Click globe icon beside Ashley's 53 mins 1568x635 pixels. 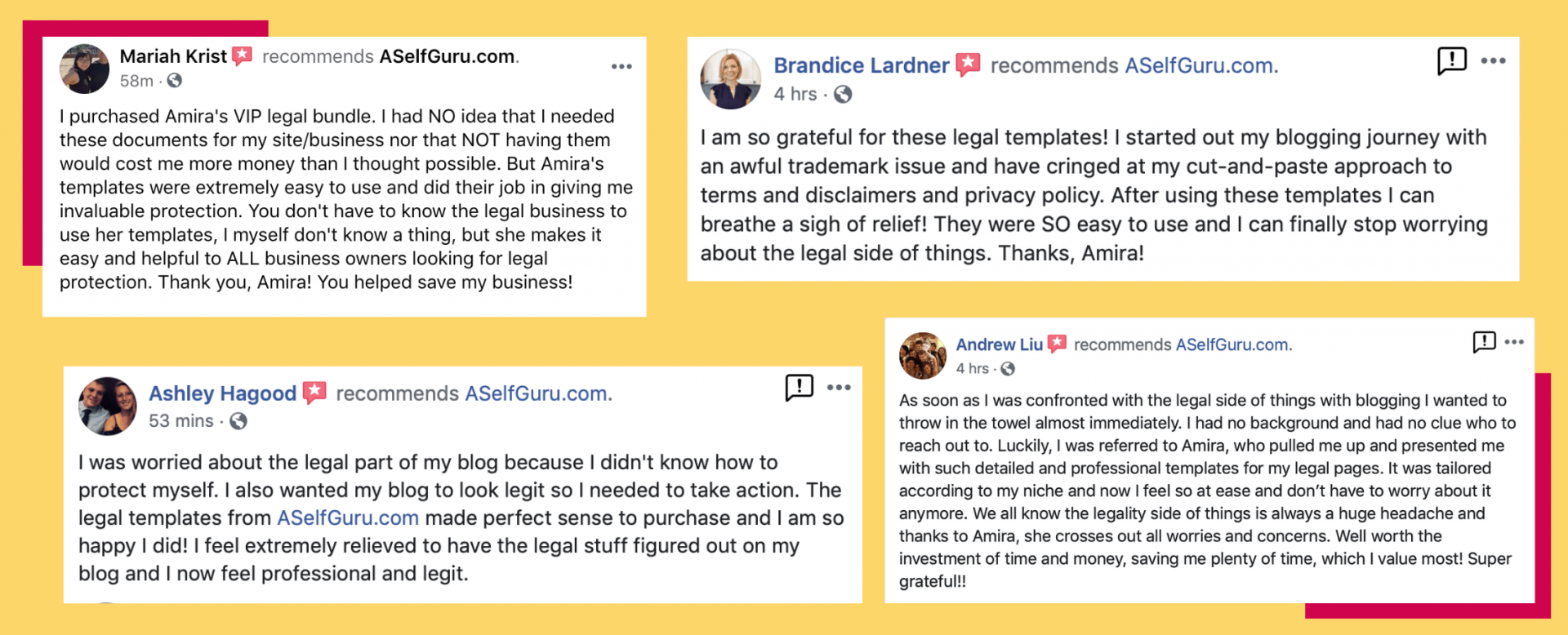(x=238, y=421)
